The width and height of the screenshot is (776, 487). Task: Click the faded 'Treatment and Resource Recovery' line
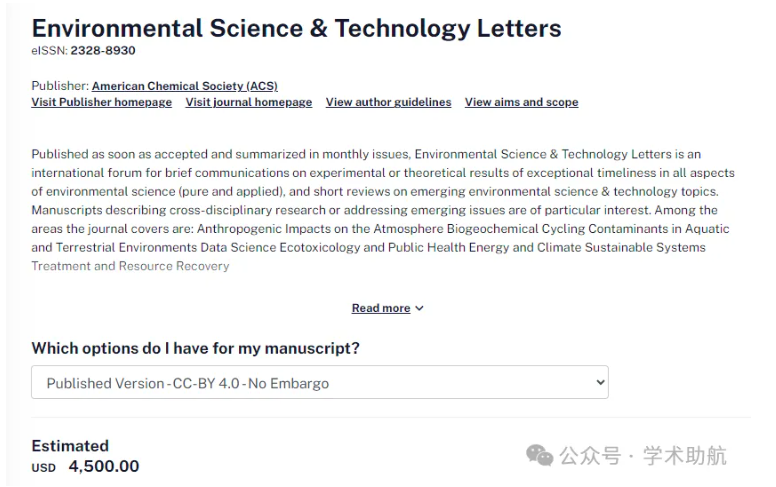tap(130, 266)
